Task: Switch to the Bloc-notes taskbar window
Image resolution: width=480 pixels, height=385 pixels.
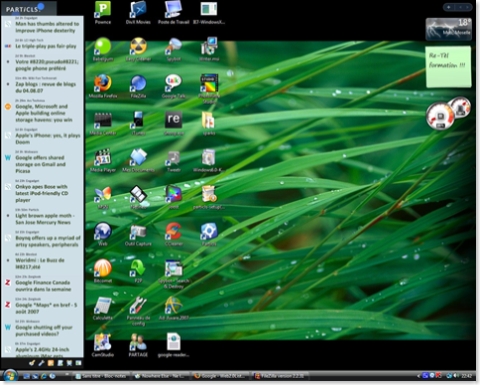Action: coord(101,376)
